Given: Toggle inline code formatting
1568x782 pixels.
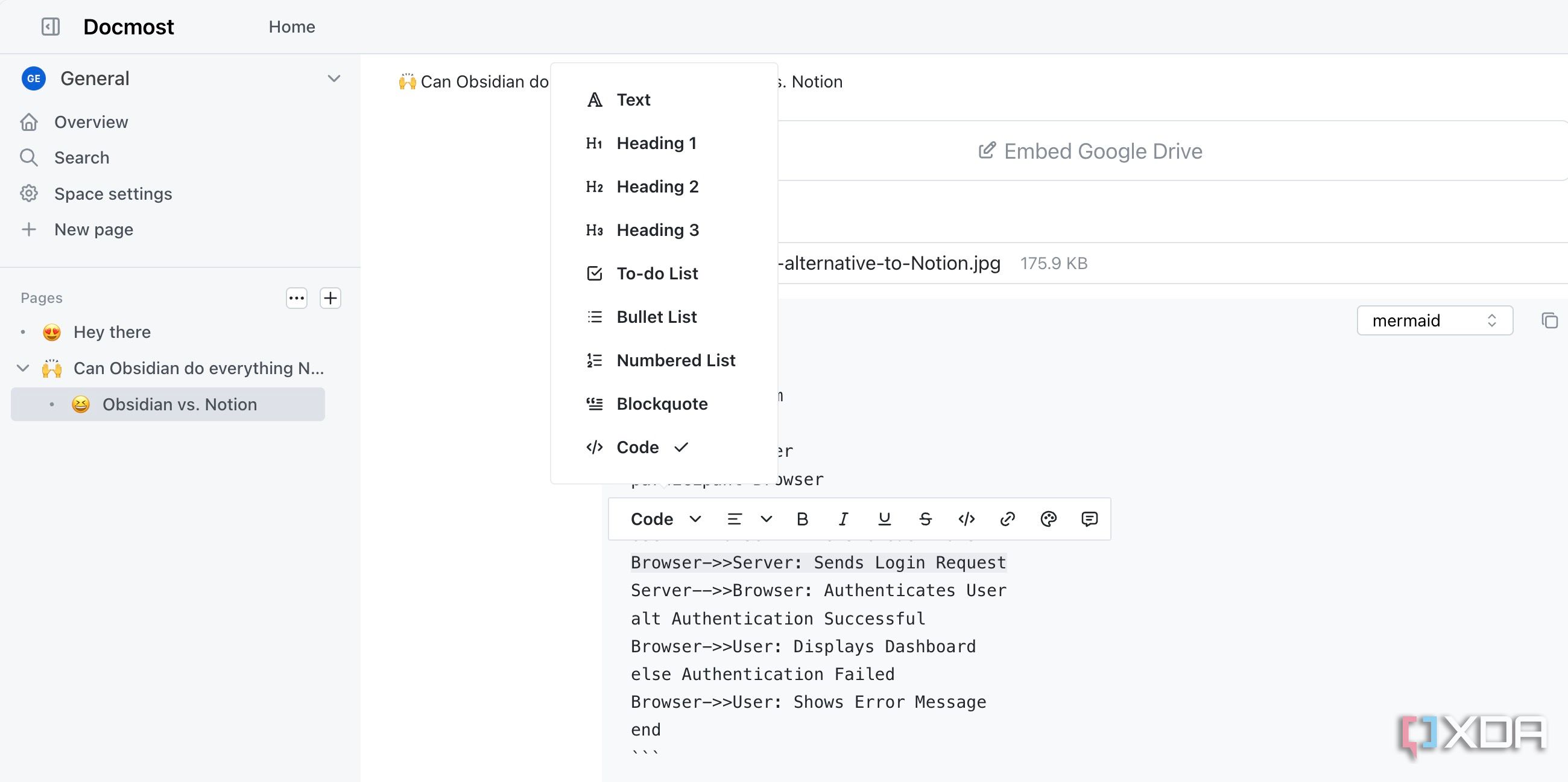Looking at the screenshot, I should 967,519.
